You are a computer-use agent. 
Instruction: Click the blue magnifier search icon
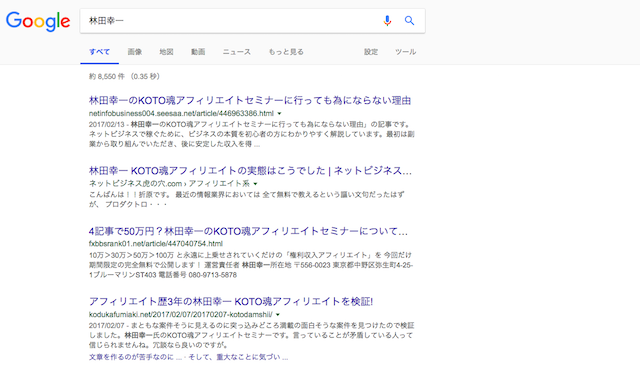[409, 20]
